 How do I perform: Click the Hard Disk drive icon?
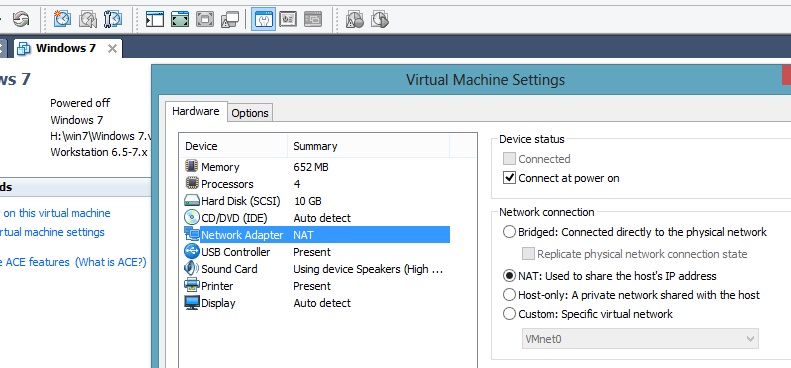pos(192,200)
